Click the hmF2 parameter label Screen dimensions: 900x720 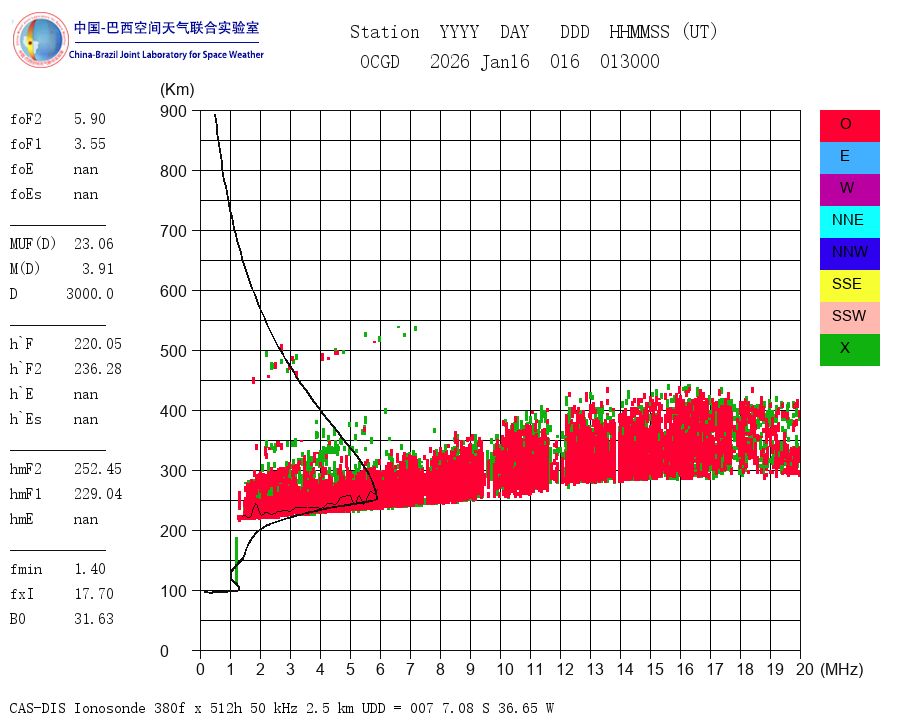point(26,469)
